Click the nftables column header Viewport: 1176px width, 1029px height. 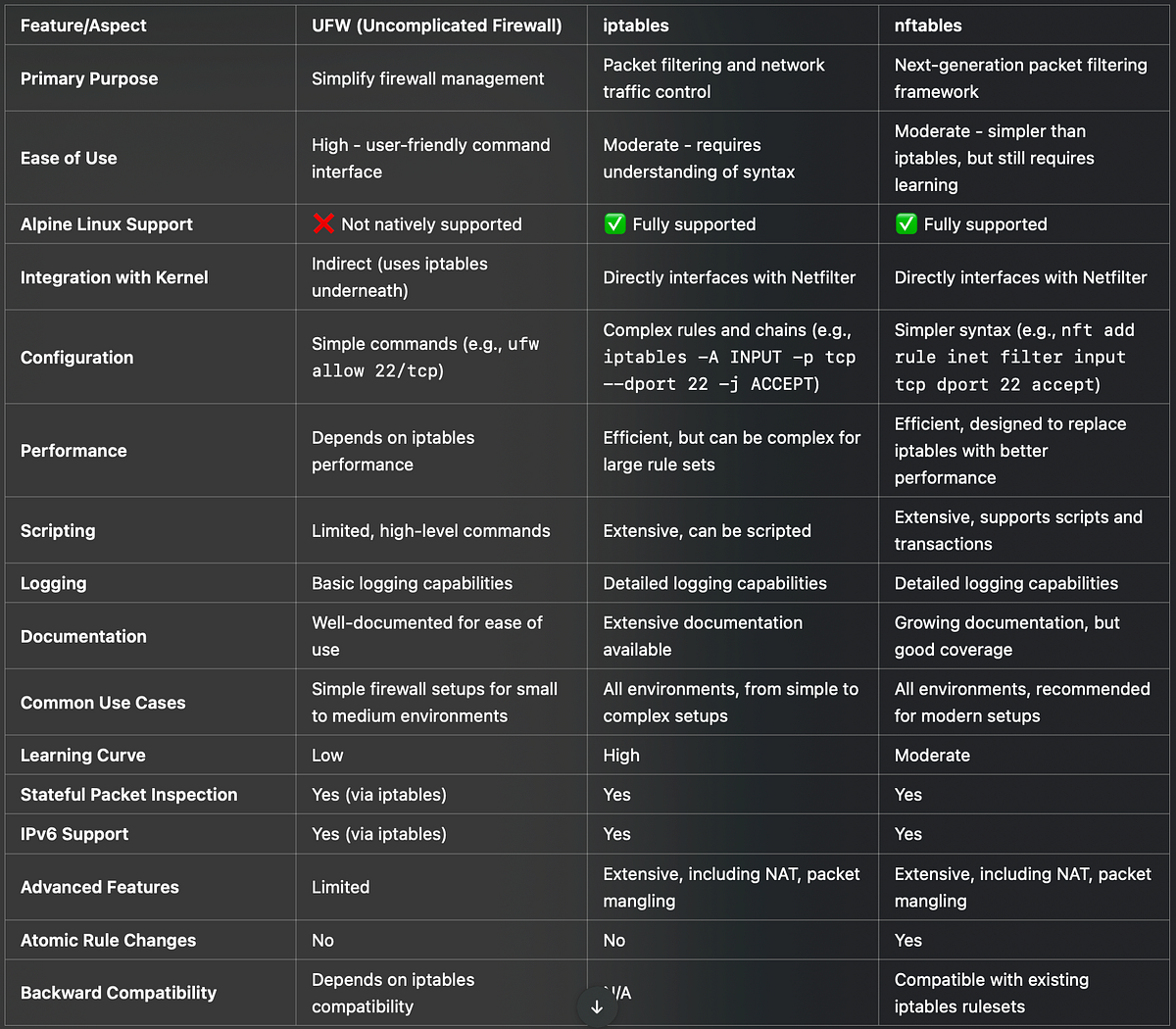click(928, 25)
